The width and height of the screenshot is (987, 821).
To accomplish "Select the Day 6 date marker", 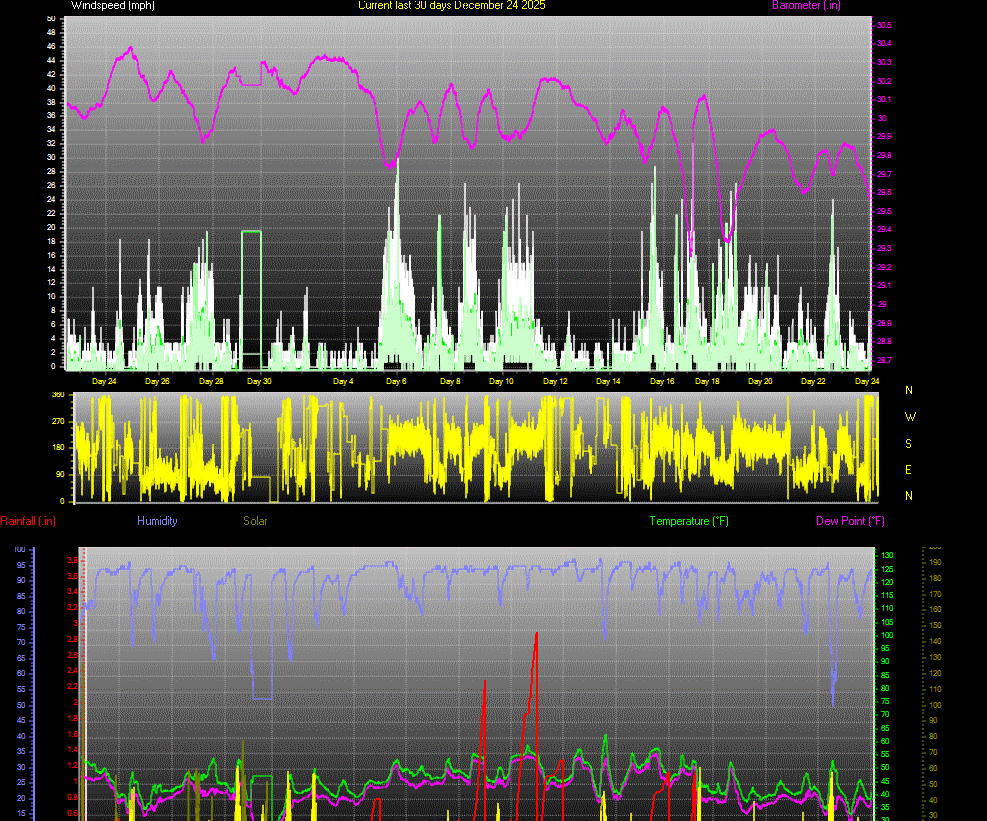I will point(396,381).
